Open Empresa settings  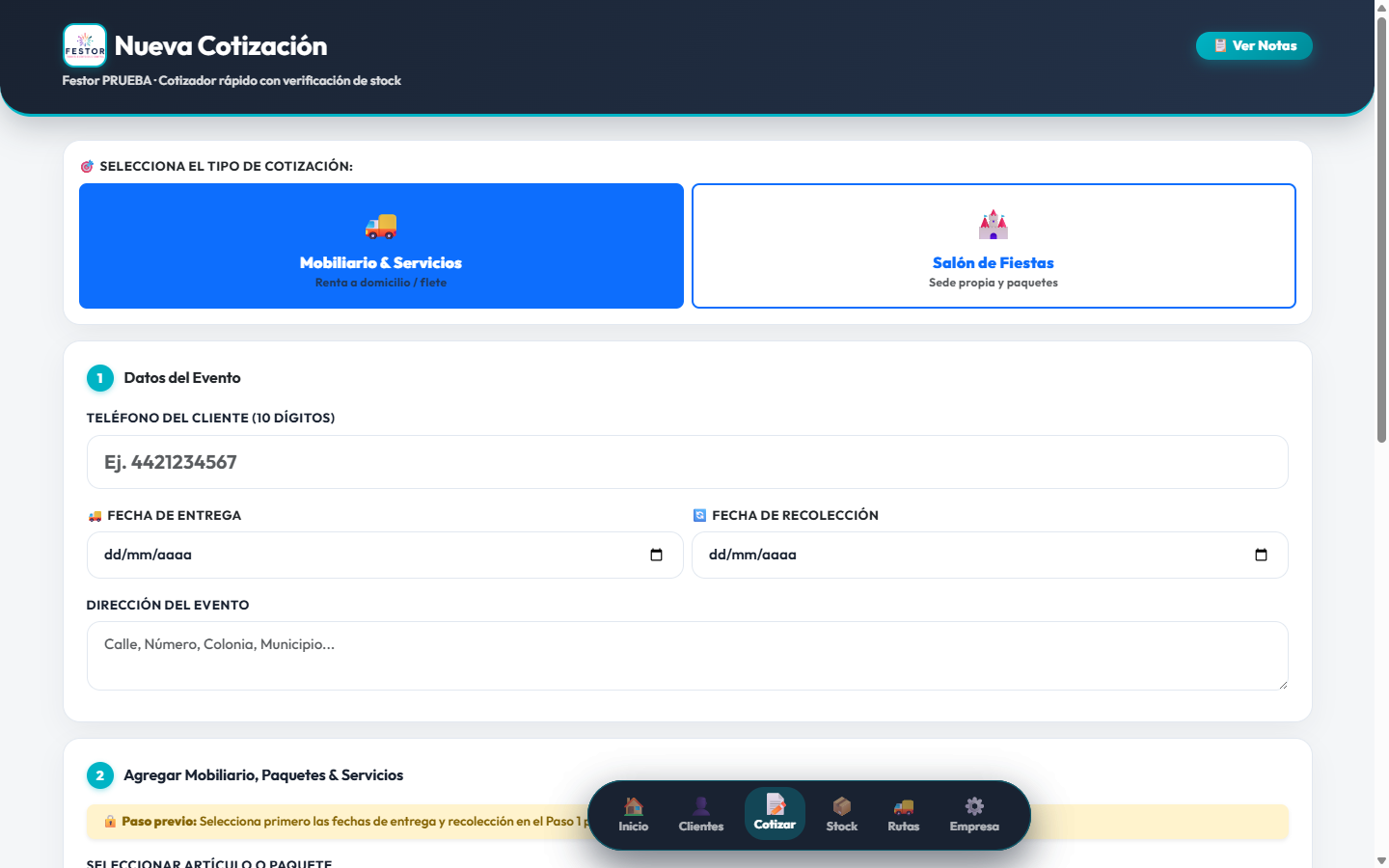974,814
